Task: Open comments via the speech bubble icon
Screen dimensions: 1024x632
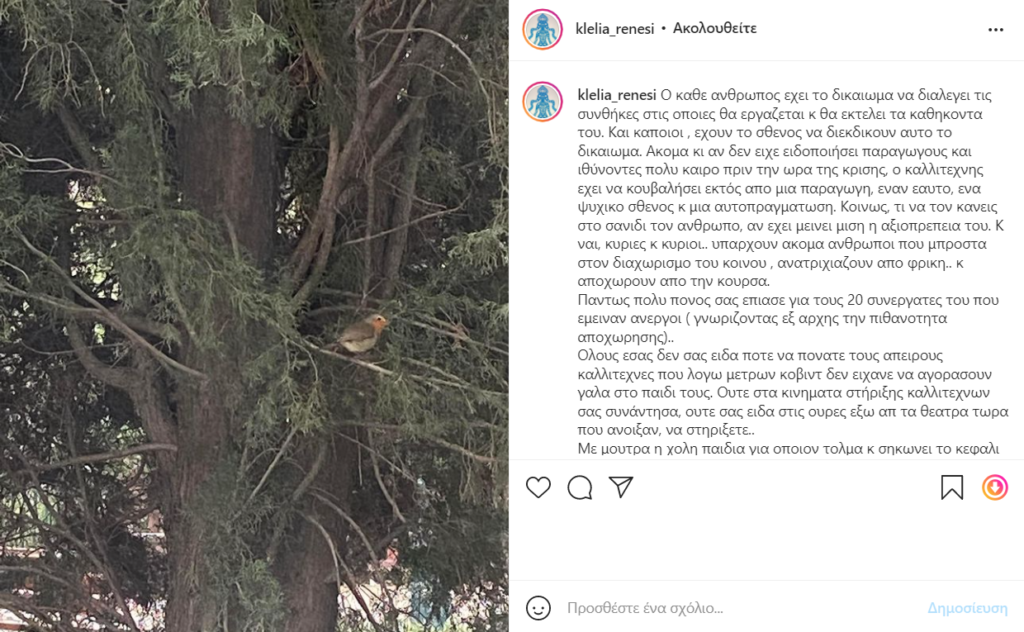Action: click(580, 487)
